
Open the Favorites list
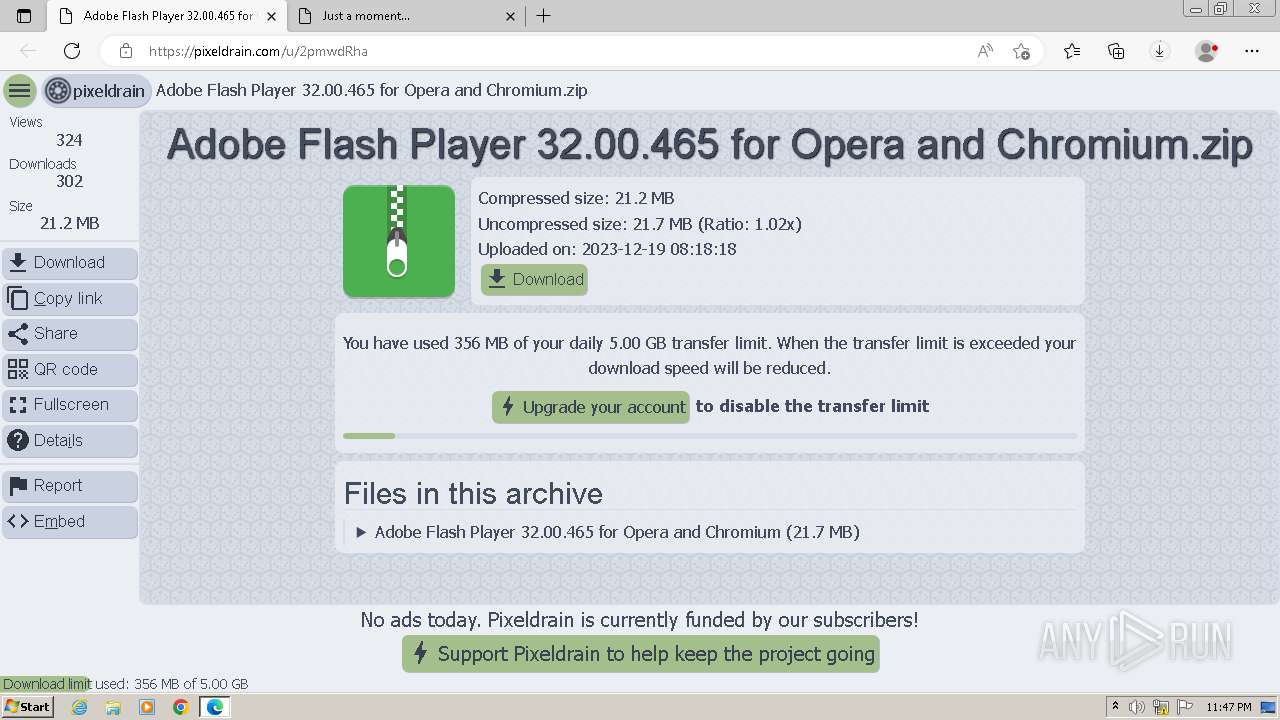tap(1072, 51)
